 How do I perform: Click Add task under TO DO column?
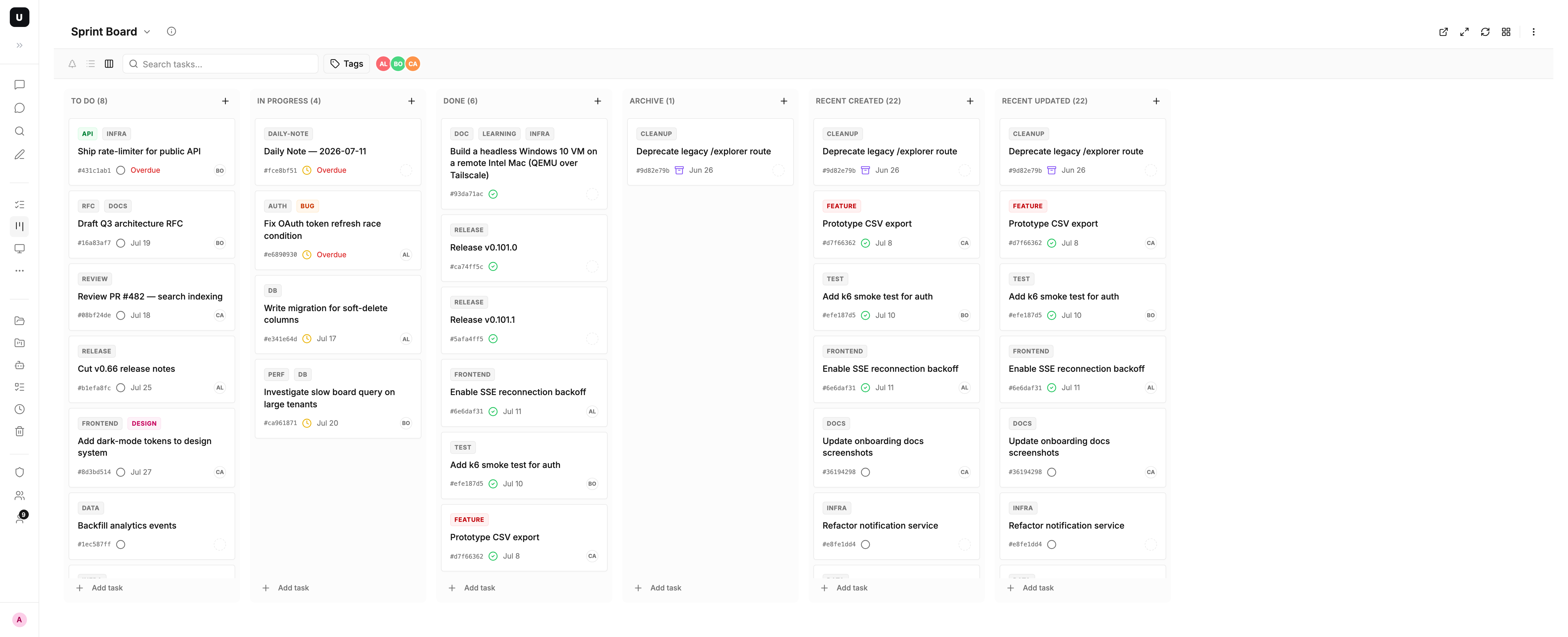[100, 588]
